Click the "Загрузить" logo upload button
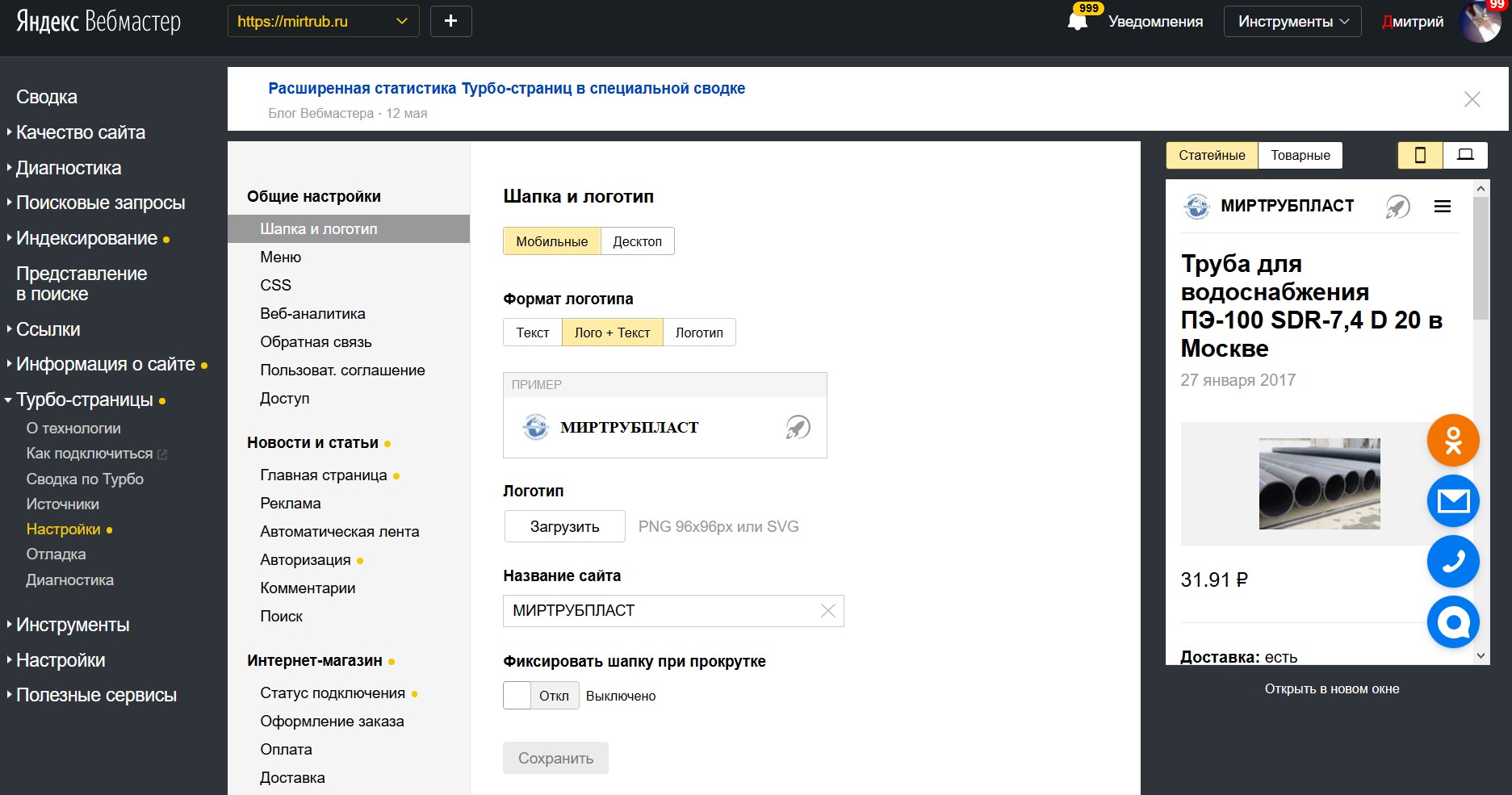1512x795 pixels. tap(564, 526)
